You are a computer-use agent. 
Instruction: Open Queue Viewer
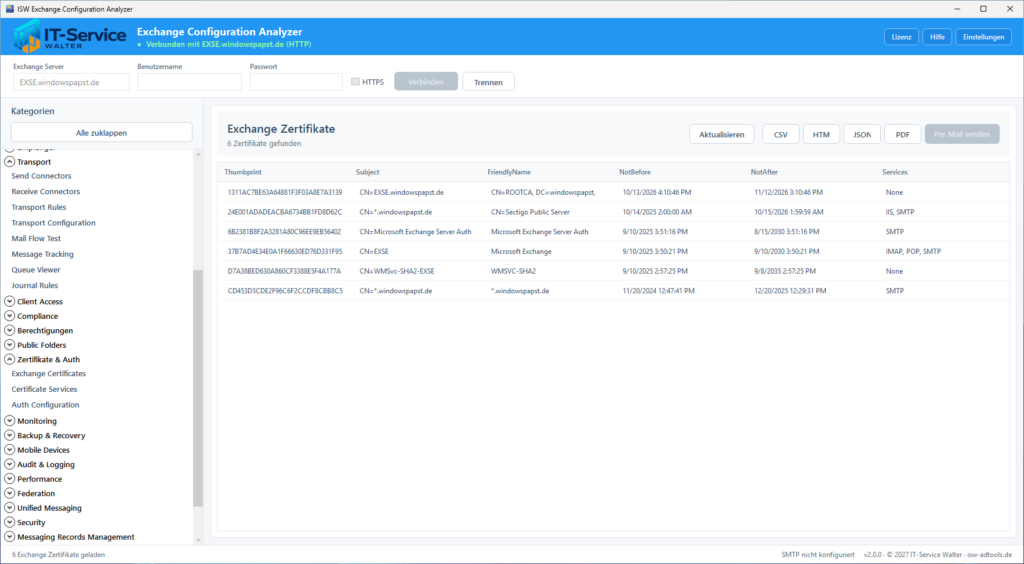pyautogui.click(x=36, y=270)
